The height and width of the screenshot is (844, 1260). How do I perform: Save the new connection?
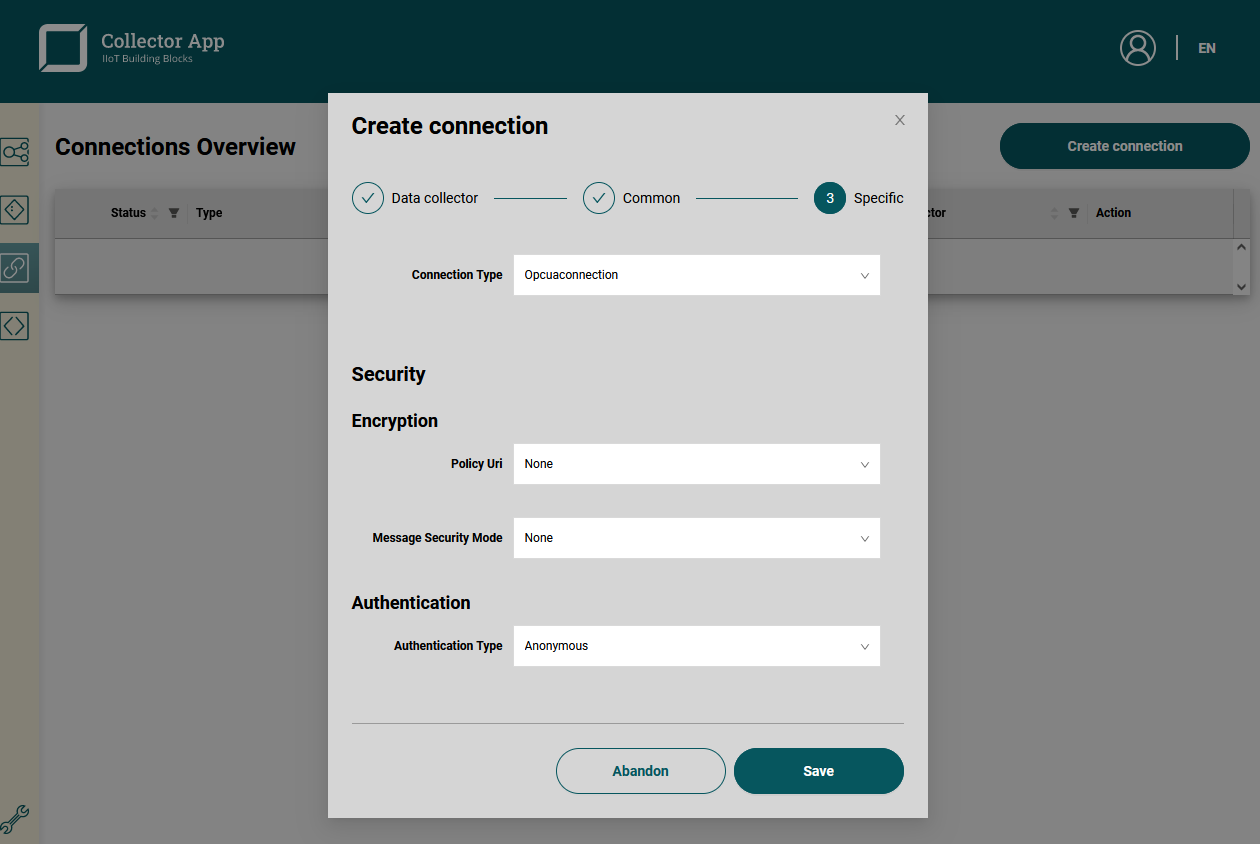coord(818,771)
